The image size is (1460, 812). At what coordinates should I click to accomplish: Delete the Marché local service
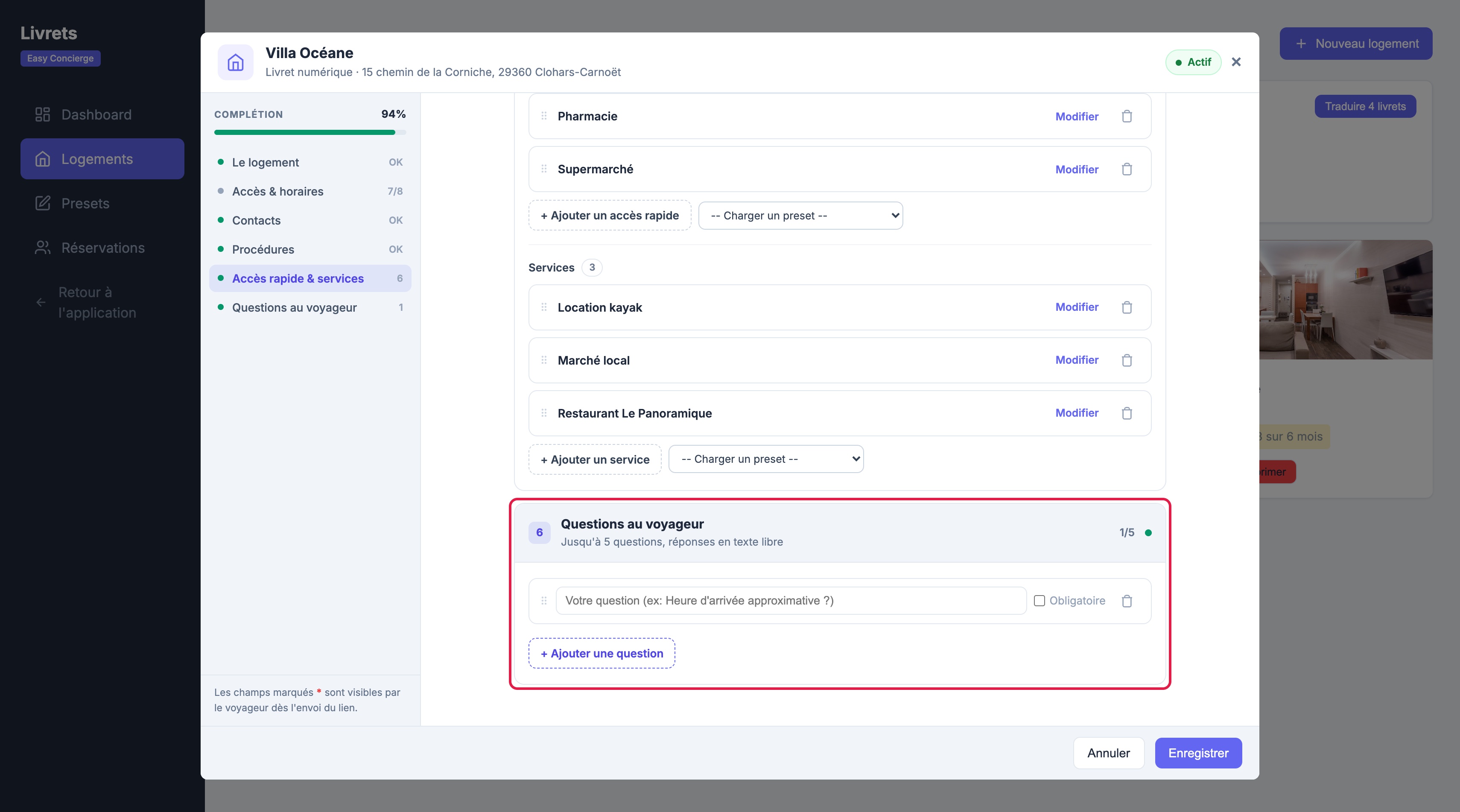(x=1127, y=360)
